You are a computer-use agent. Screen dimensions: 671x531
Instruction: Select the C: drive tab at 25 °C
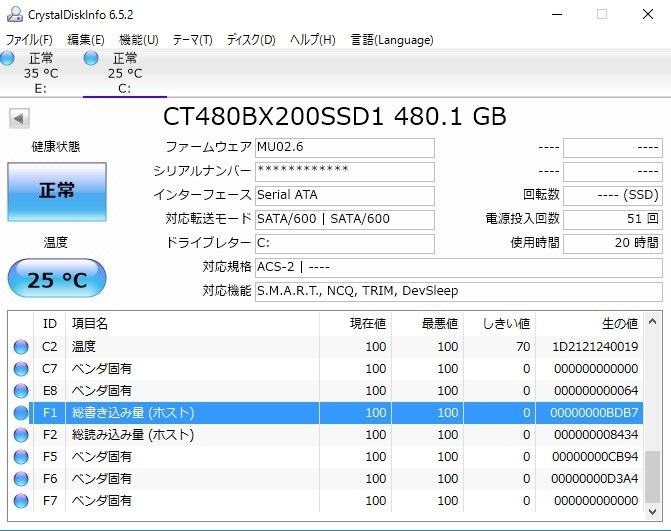(125, 73)
